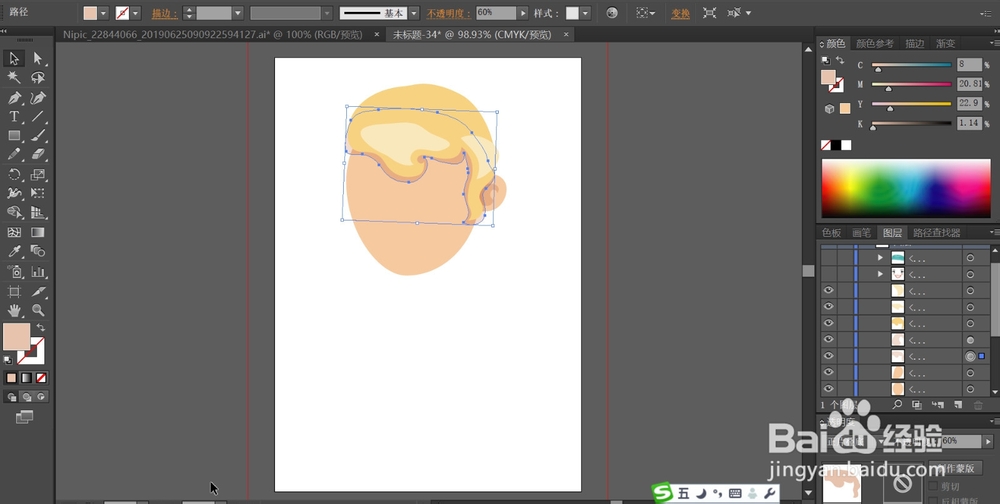Open the fill color dropdown in control bar

(103, 13)
